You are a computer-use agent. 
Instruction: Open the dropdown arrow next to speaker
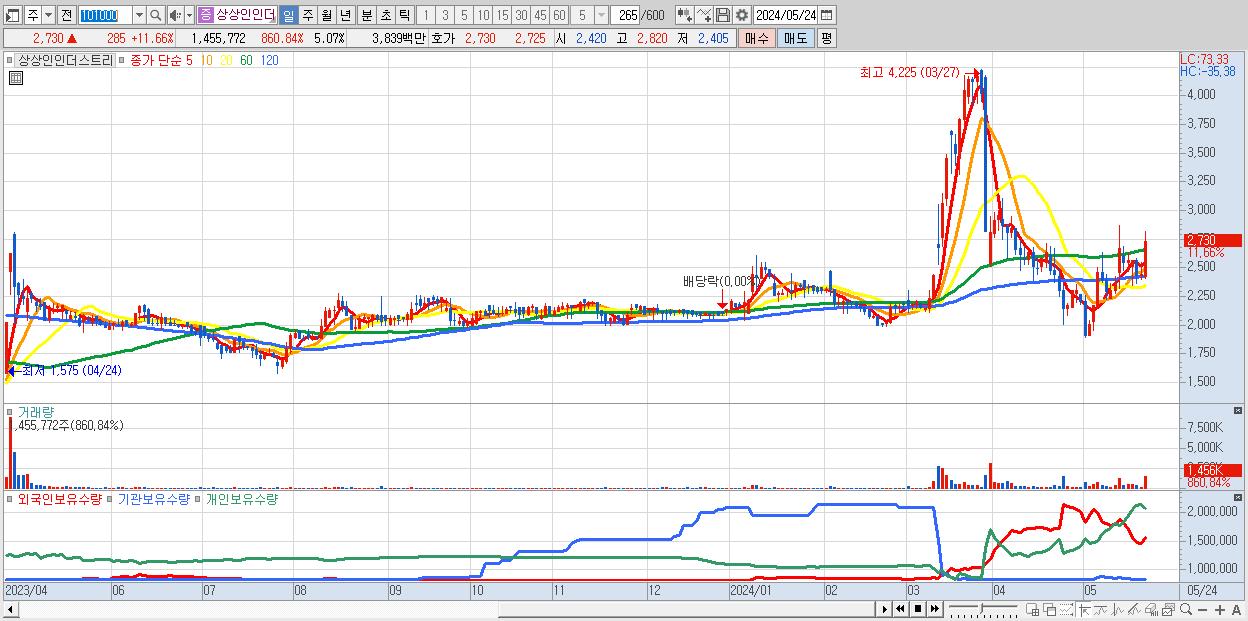click(x=189, y=15)
